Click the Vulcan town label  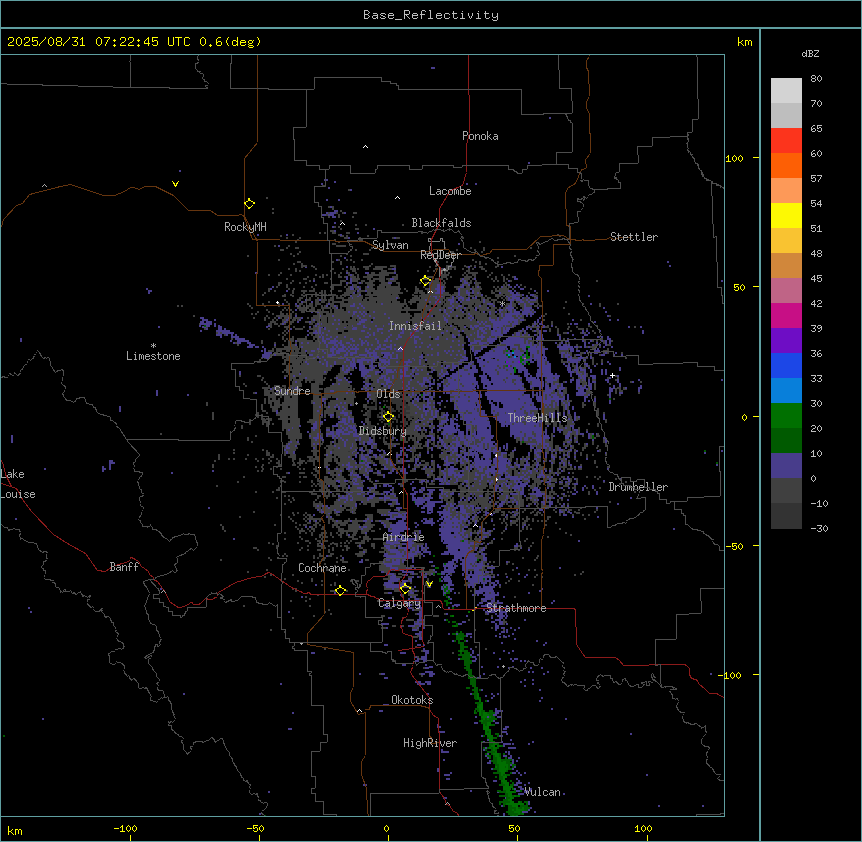tap(542, 792)
